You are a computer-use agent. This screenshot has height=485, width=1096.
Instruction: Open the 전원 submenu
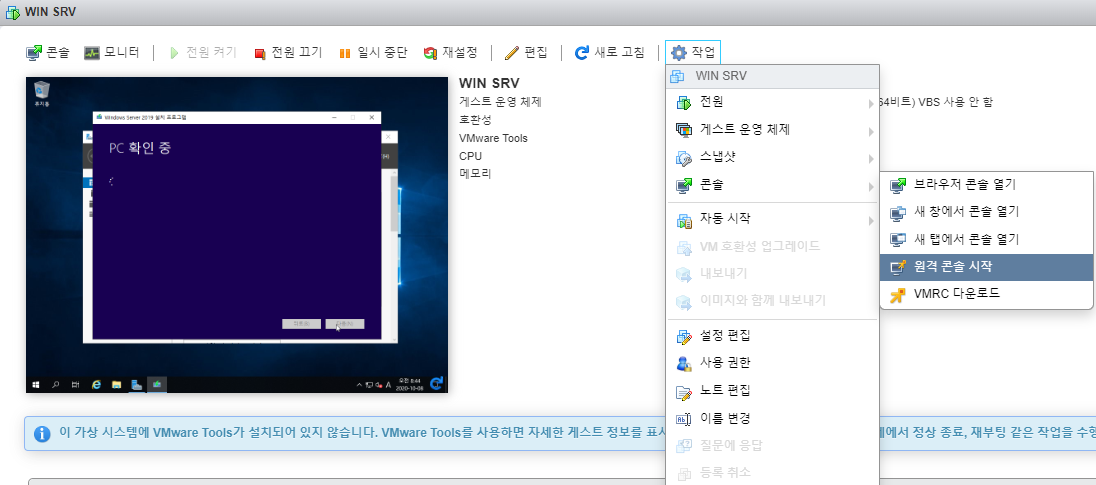point(772,103)
